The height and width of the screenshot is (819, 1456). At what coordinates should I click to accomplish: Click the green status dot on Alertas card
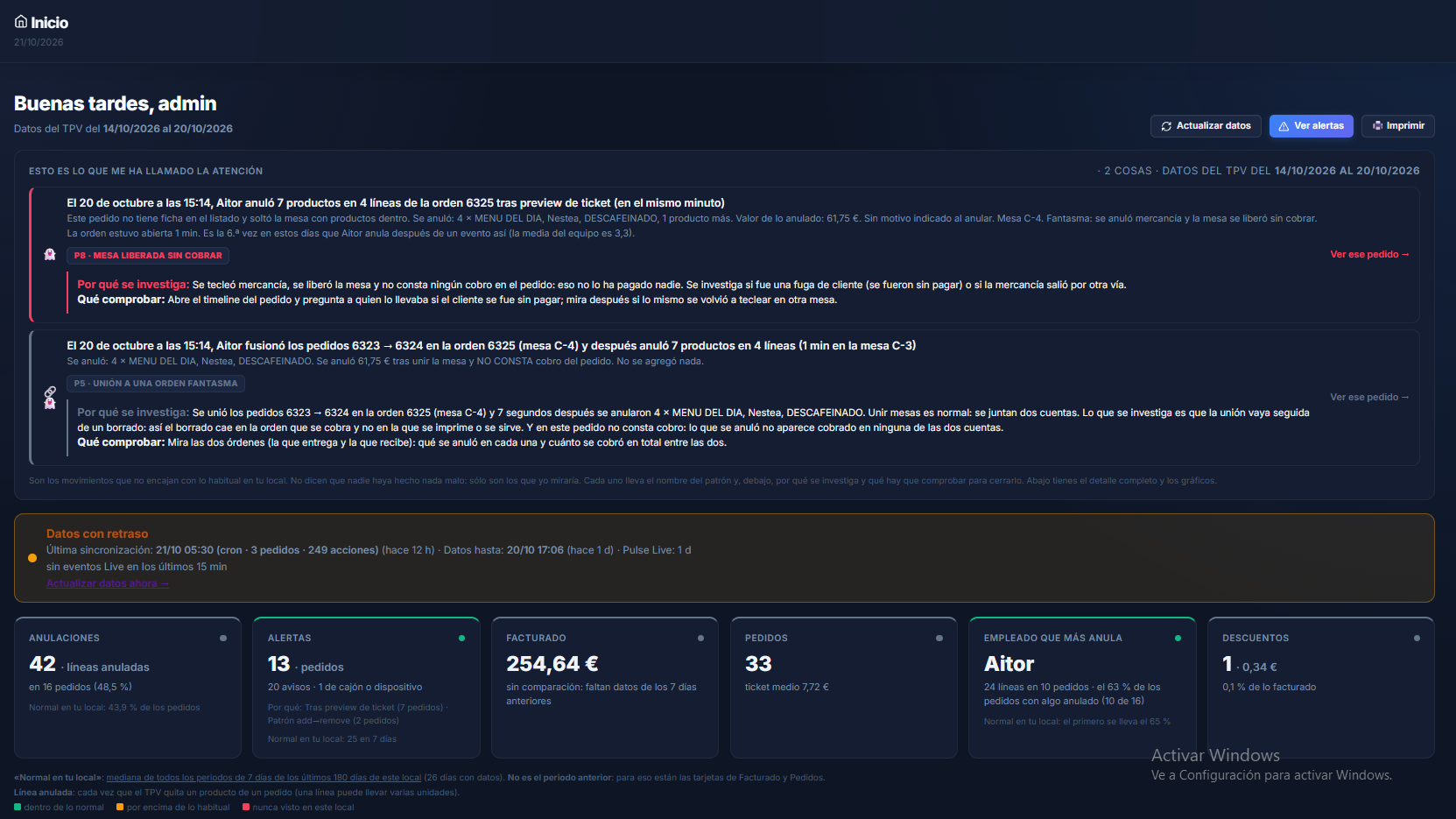point(461,638)
